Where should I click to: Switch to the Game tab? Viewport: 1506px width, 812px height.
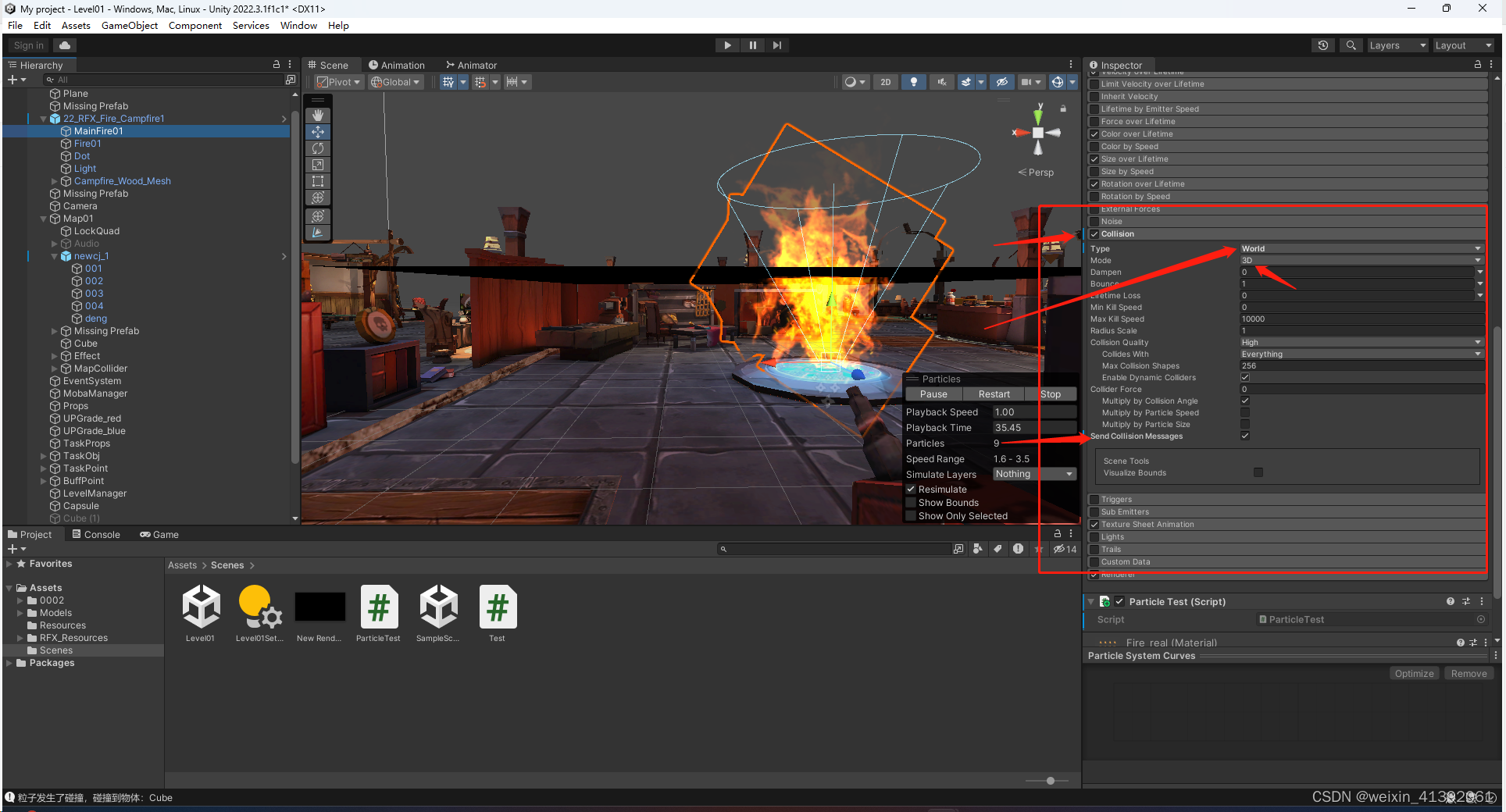point(159,535)
